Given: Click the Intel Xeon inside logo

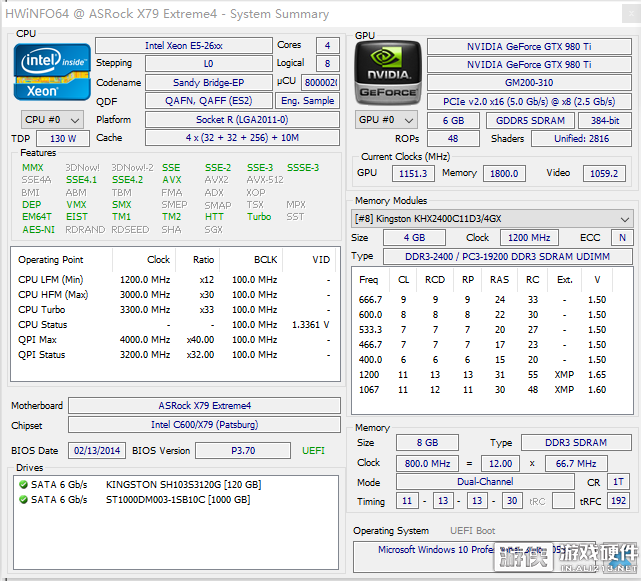Looking at the screenshot, I should pyautogui.click(x=52, y=72).
